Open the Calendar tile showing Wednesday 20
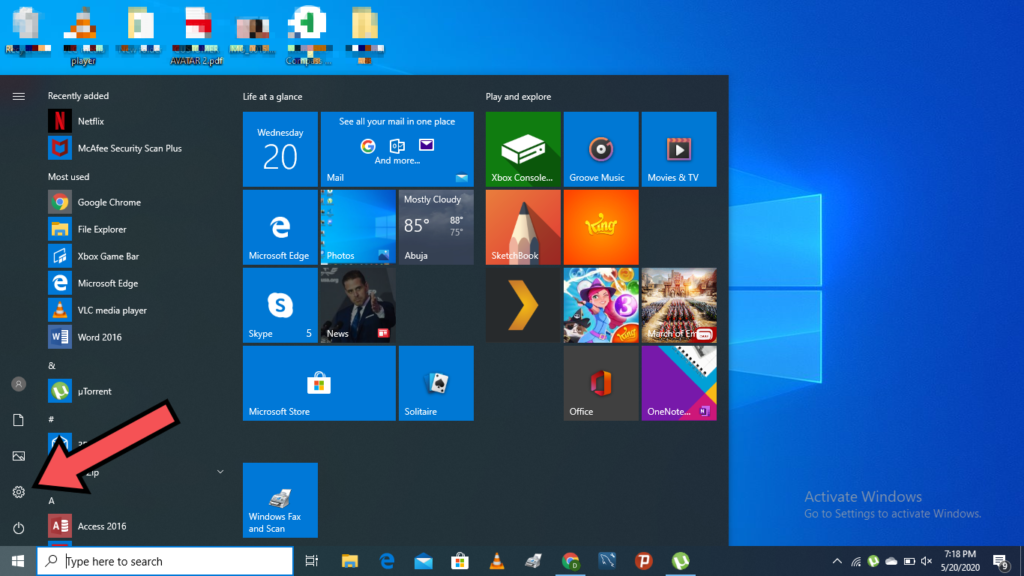This screenshot has height=576, width=1024. point(280,149)
